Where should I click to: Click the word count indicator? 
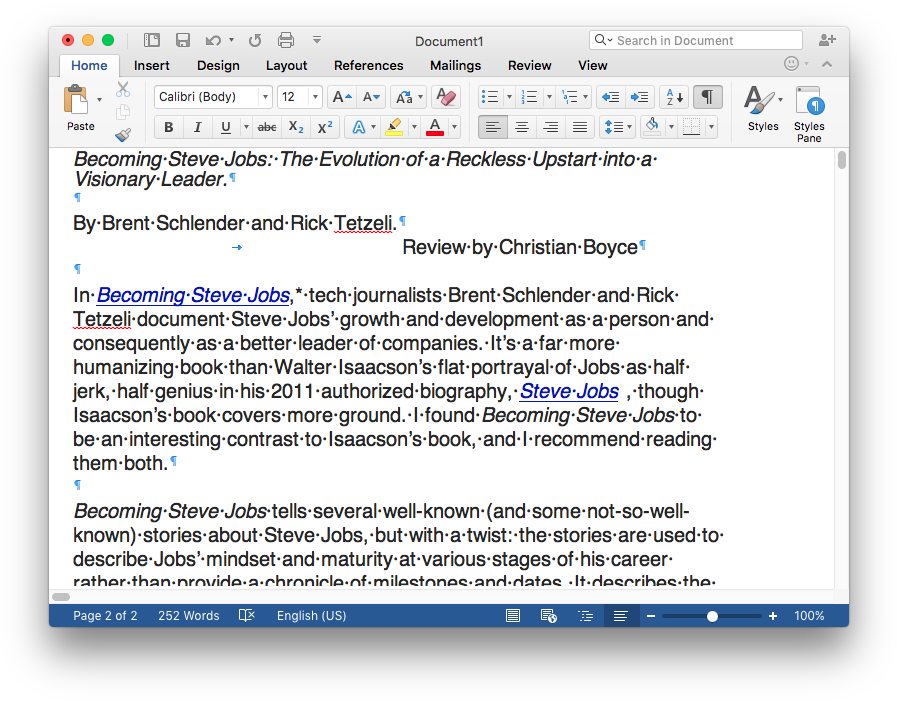(188, 615)
